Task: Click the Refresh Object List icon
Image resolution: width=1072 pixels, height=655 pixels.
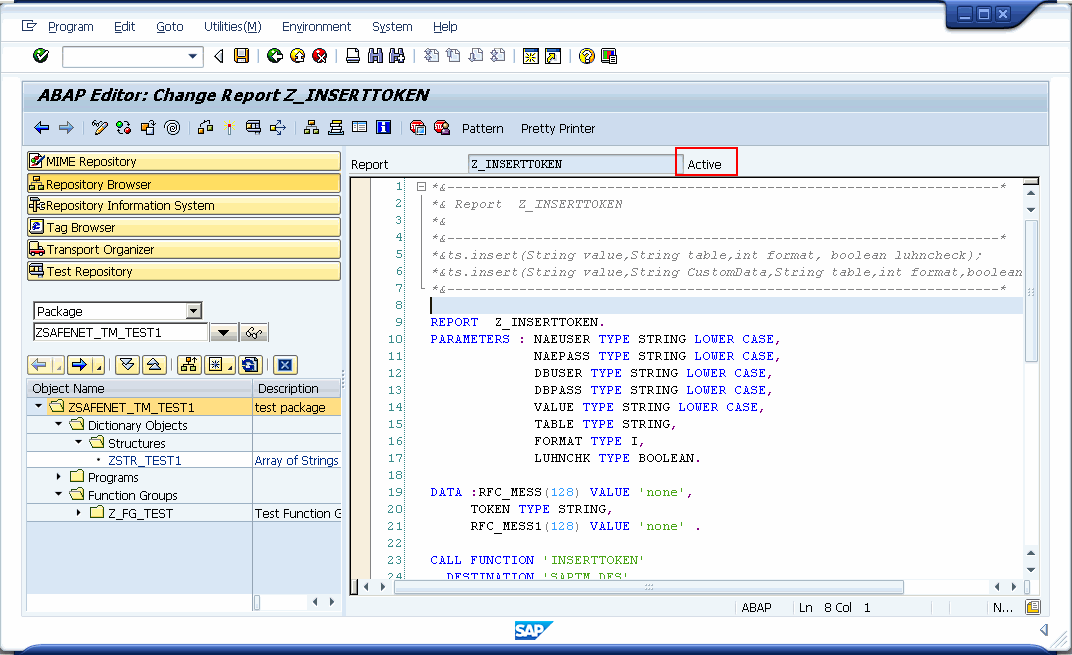Action: click(250, 365)
